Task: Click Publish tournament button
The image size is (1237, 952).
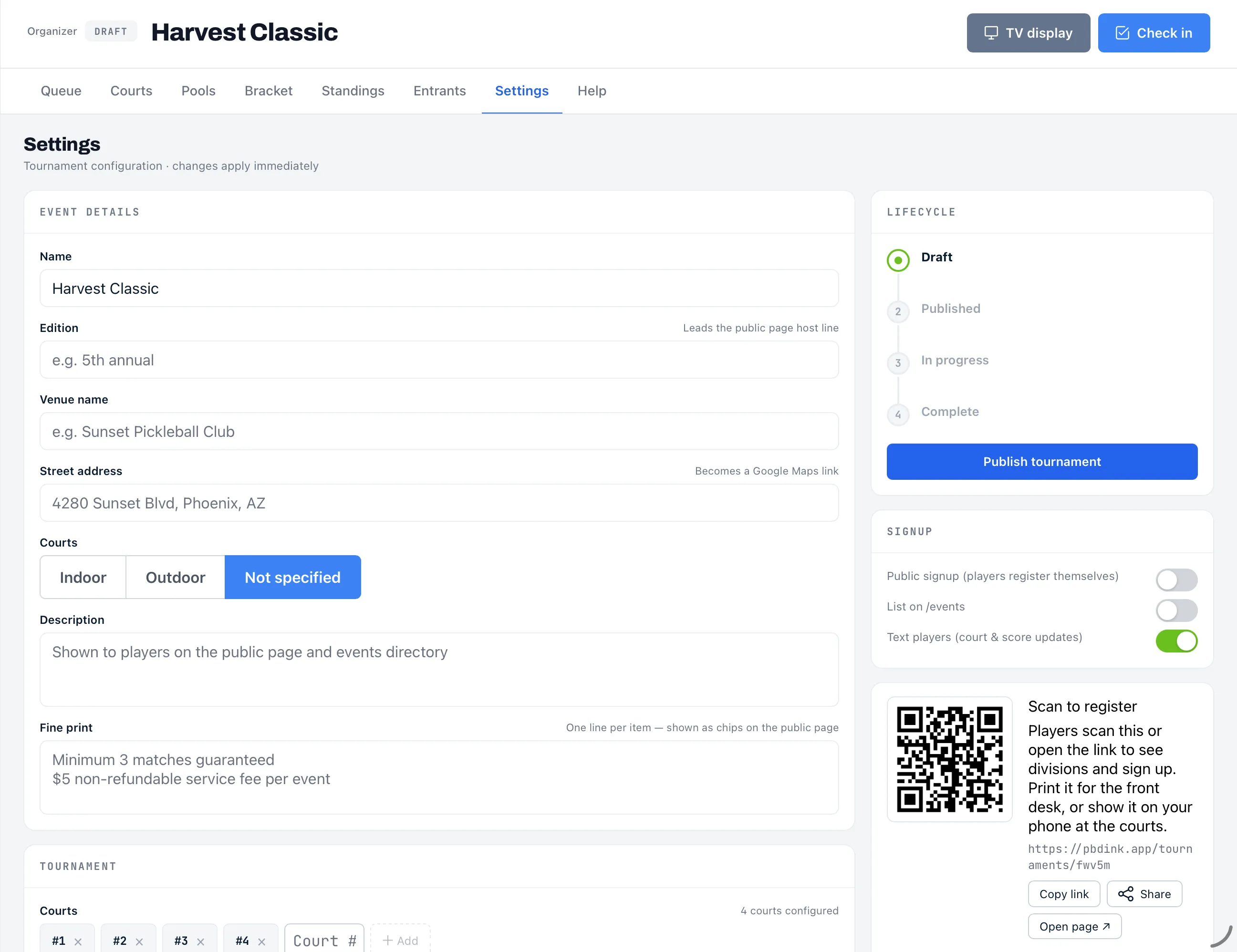Action: click(x=1041, y=462)
